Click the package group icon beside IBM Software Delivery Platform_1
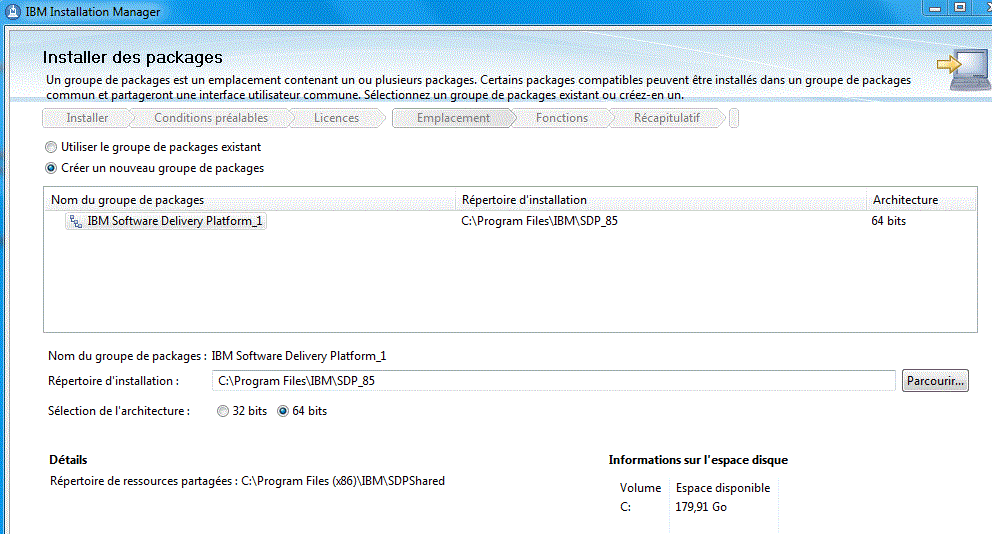This screenshot has width=992, height=534. point(76,221)
